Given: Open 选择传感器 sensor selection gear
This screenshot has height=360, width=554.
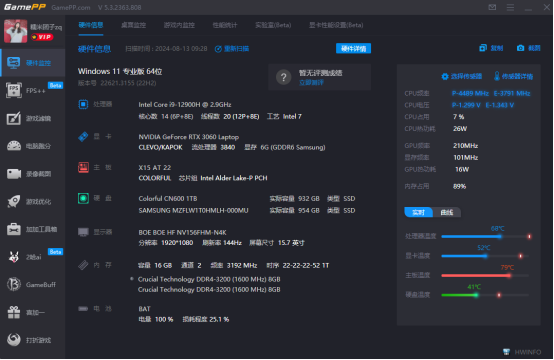Looking at the screenshot, I should pyautogui.click(x=461, y=76).
